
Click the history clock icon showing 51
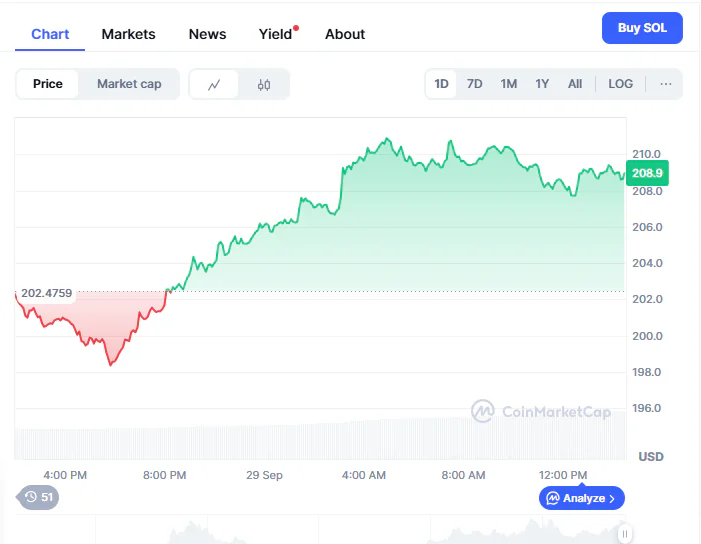point(31,497)
